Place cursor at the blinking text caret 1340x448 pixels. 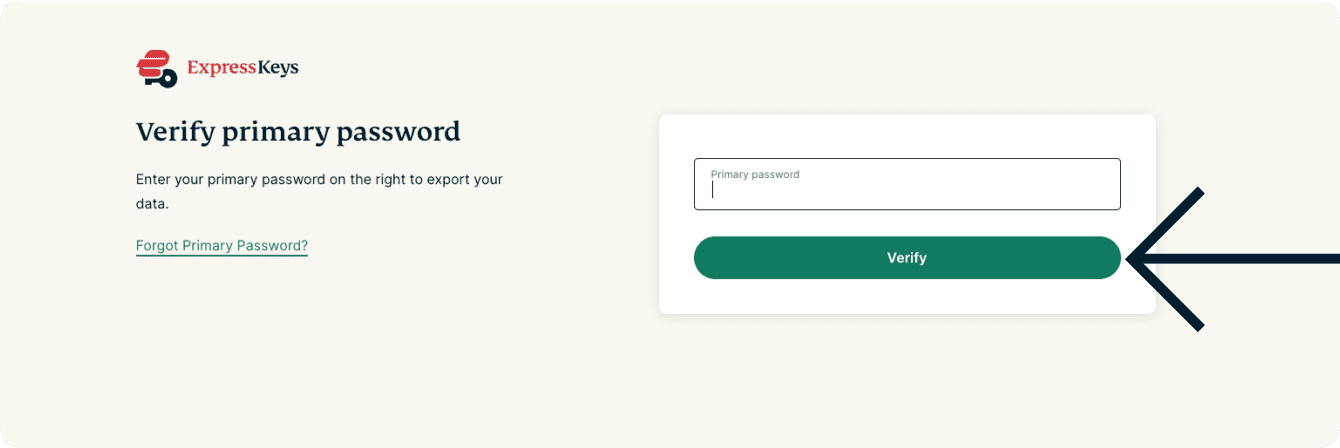click(713, 190)
